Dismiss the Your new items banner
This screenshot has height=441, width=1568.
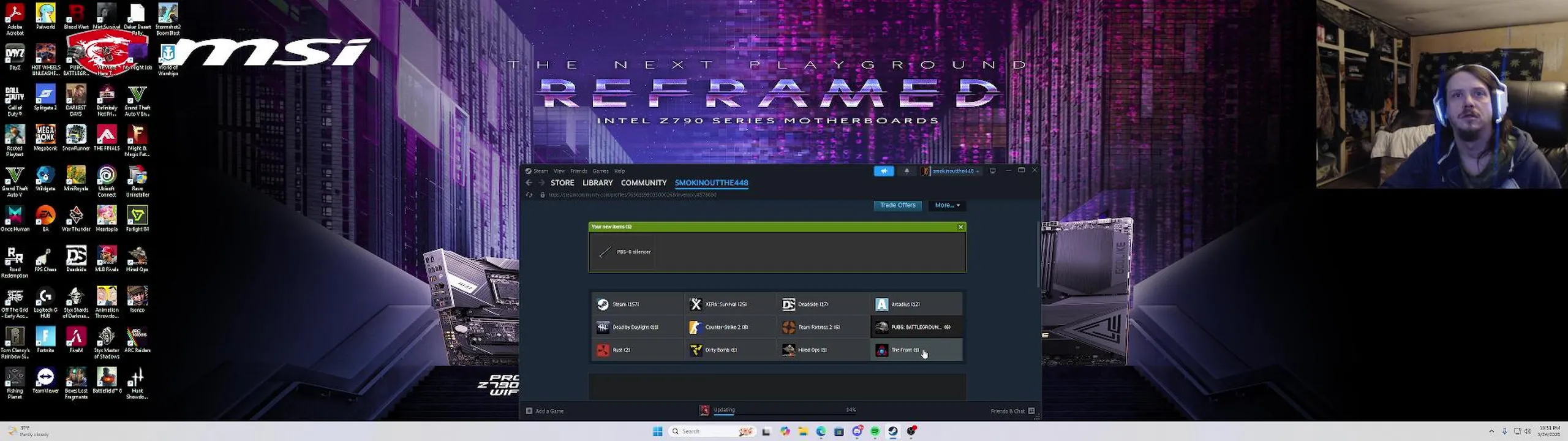coord(960,227)
